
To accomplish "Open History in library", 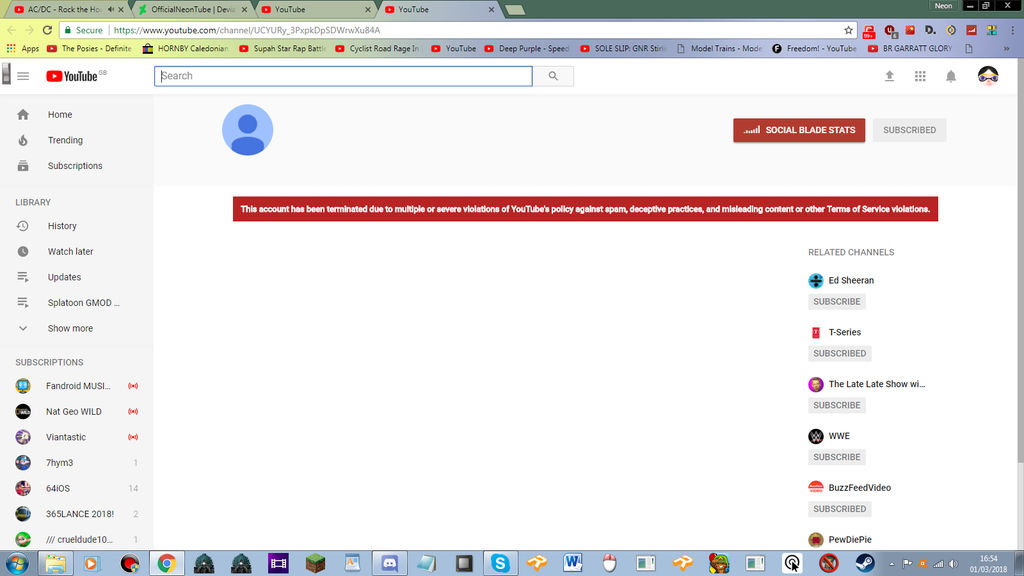I will (x=76, y=226).
